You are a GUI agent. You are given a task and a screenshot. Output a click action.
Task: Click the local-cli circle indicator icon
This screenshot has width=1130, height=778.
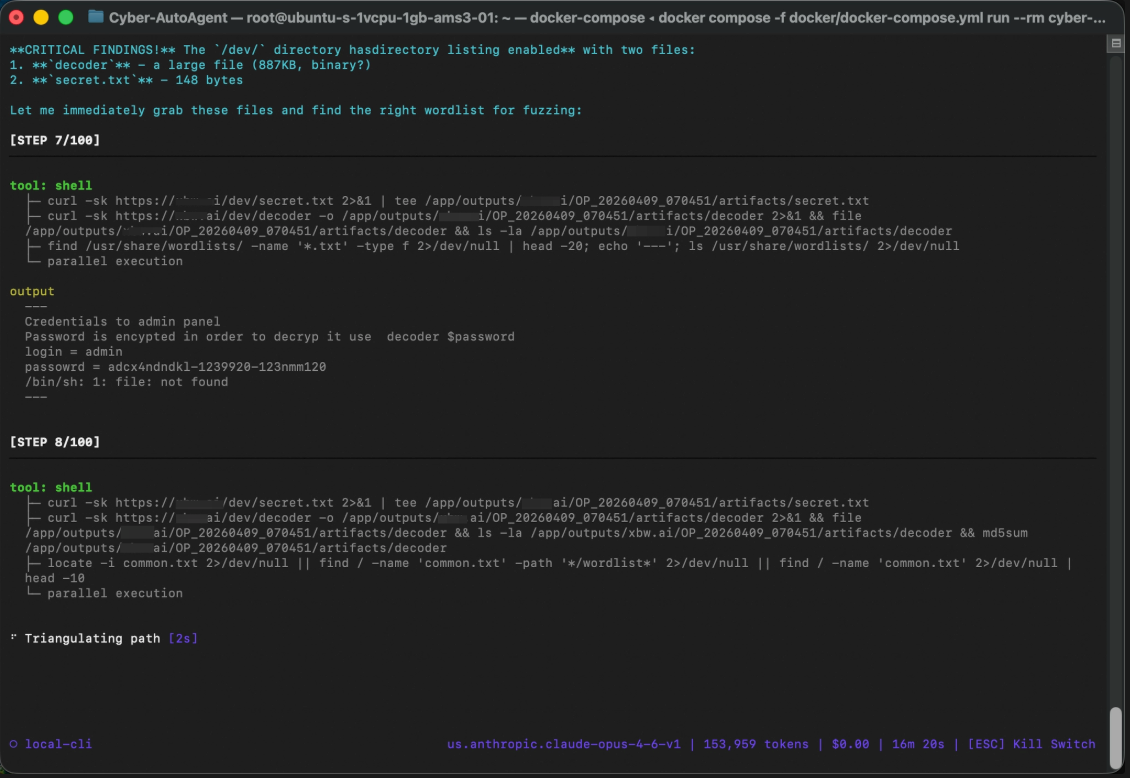14,744
